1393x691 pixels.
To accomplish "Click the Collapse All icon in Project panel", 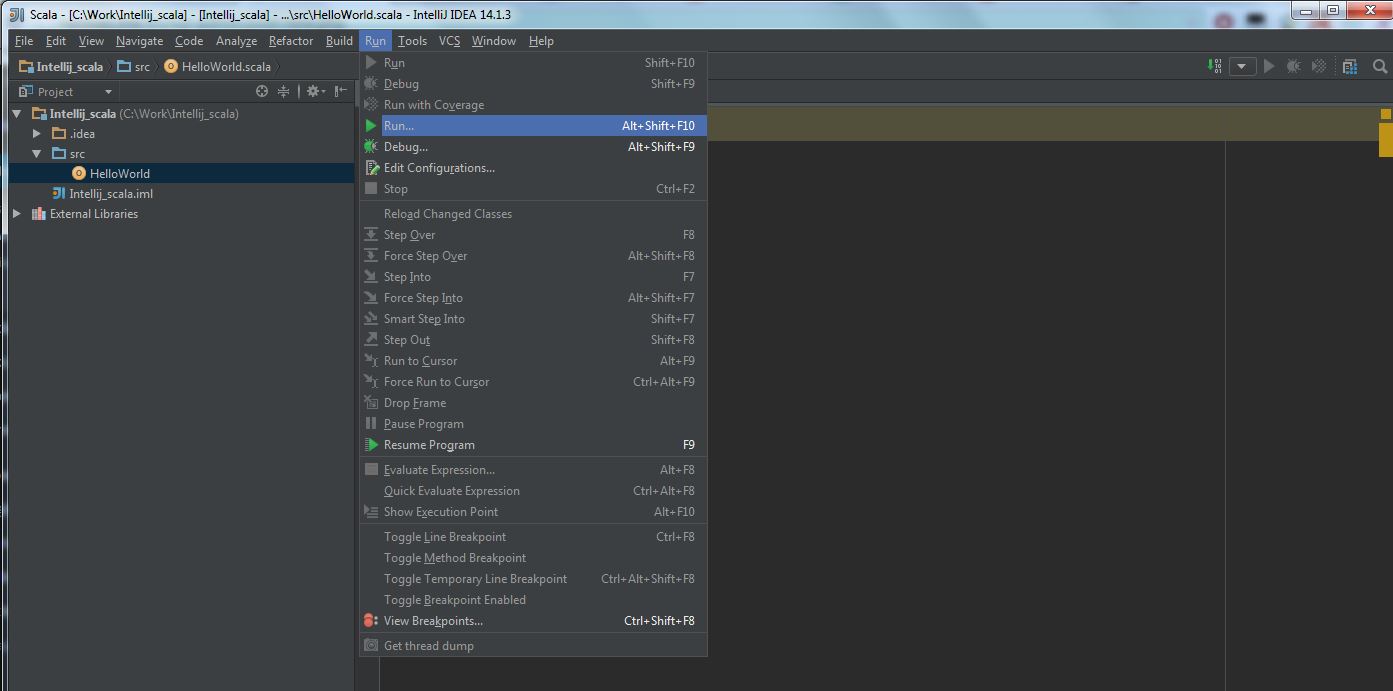I will click(x=284, y=91).
